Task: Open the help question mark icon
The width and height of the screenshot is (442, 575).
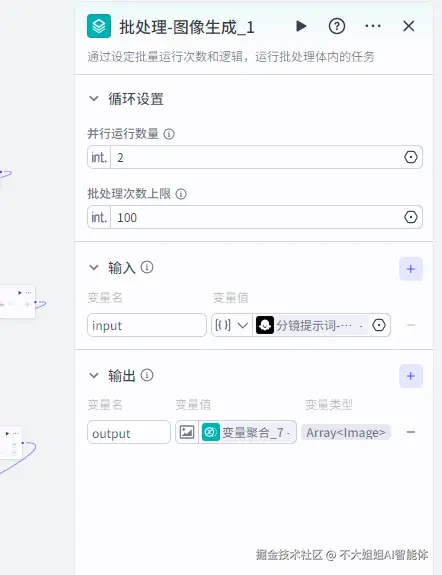Action: (x=337, y=26)
